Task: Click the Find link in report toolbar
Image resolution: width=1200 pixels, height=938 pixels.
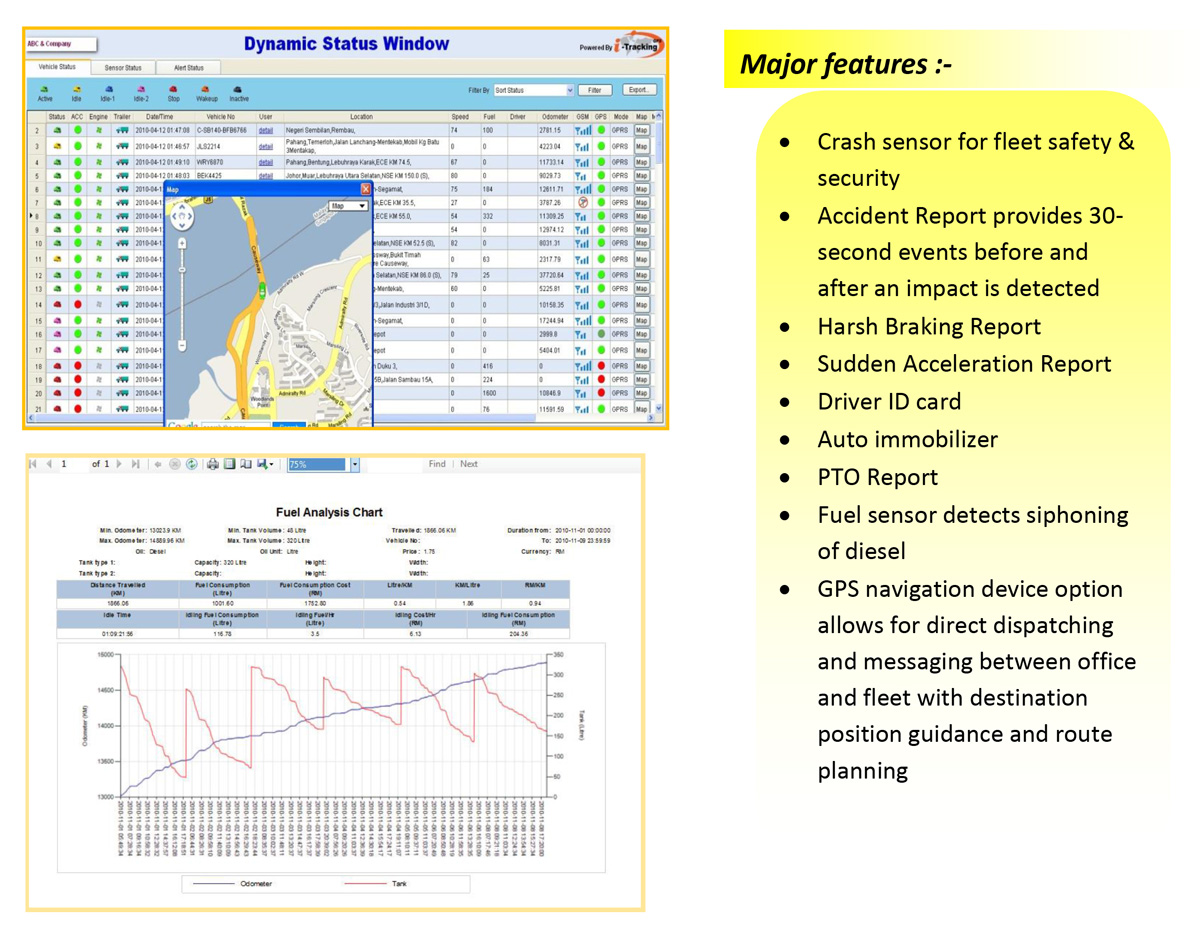Action: (x=437, y=464)
